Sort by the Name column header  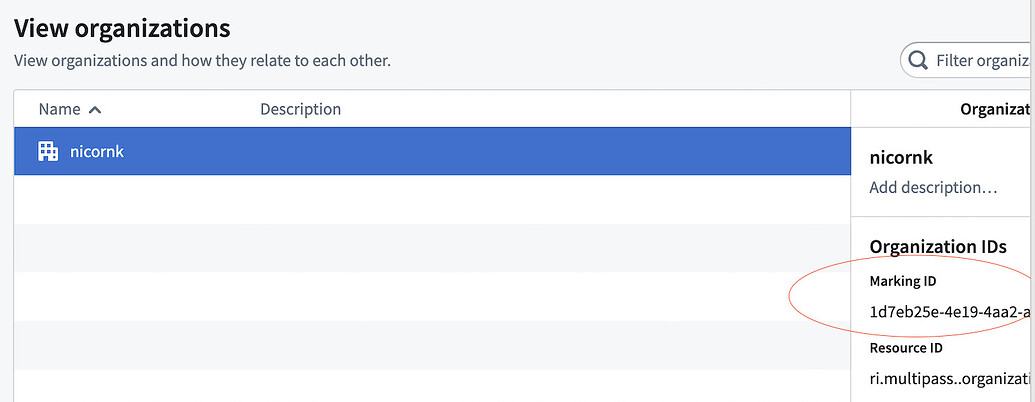59,109
